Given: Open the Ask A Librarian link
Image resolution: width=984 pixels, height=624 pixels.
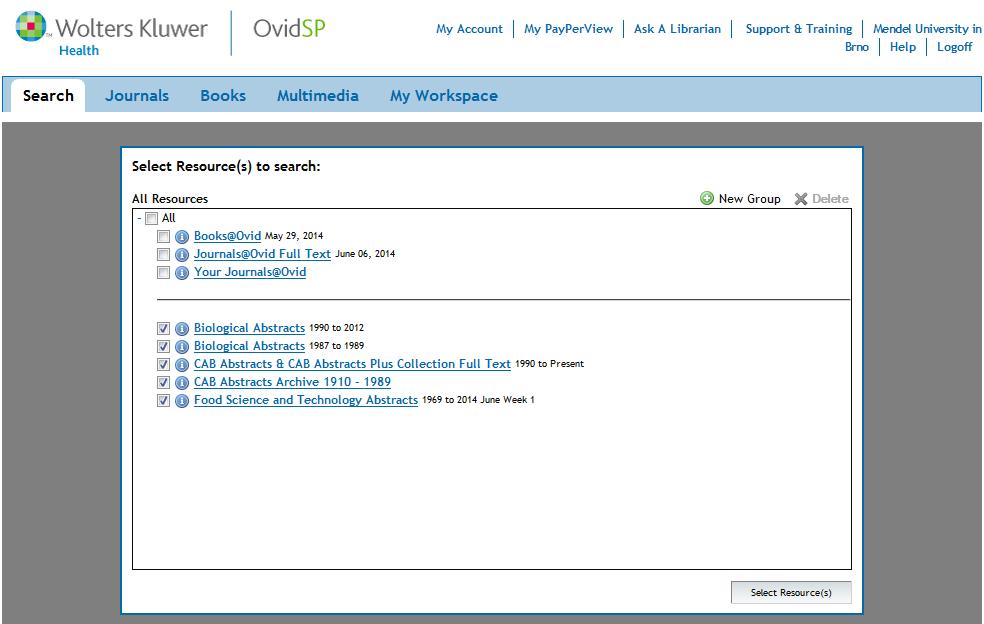Looking at the screenshot, I should point(677,29).
